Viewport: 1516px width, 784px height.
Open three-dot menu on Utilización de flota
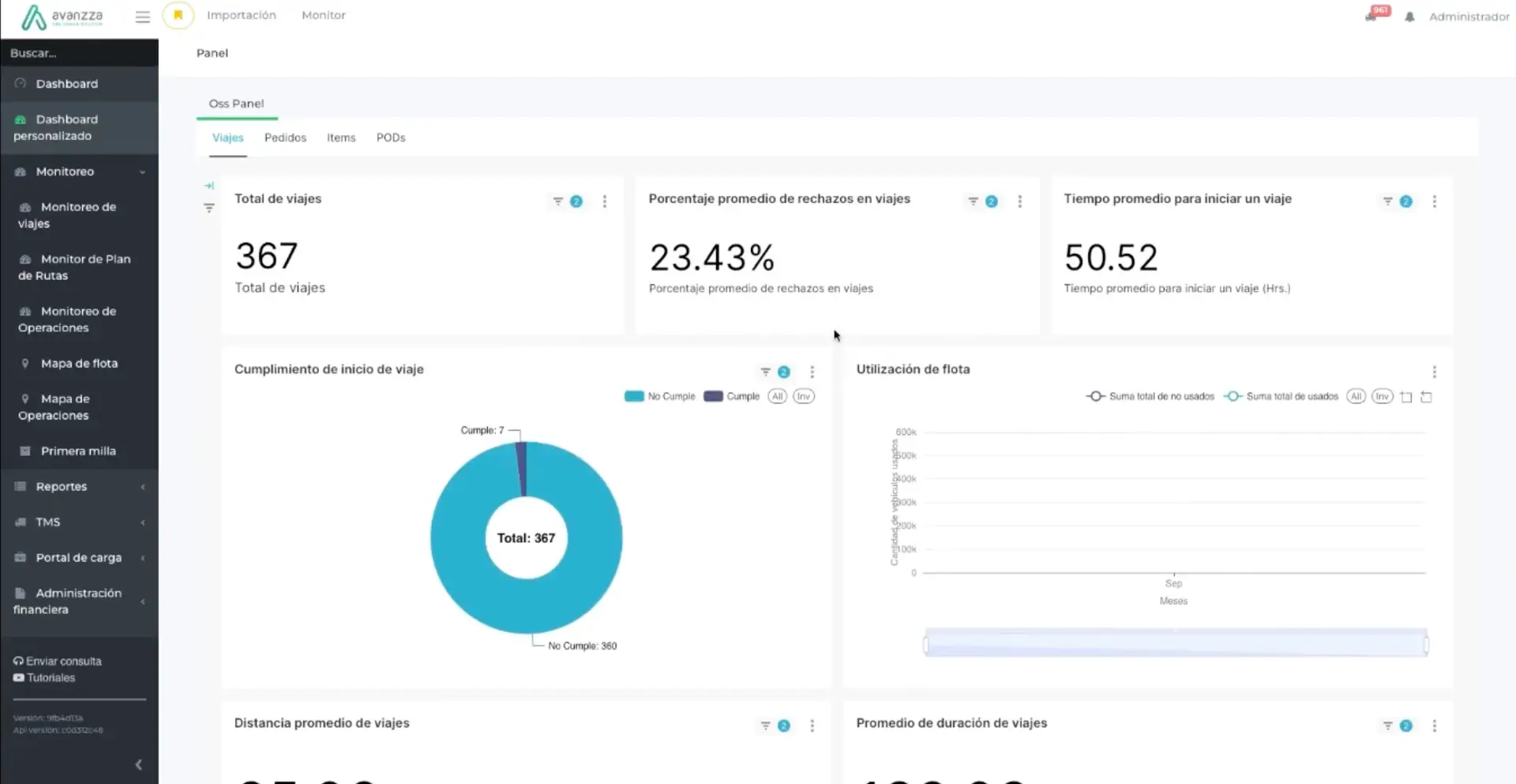coord(1434,372)
